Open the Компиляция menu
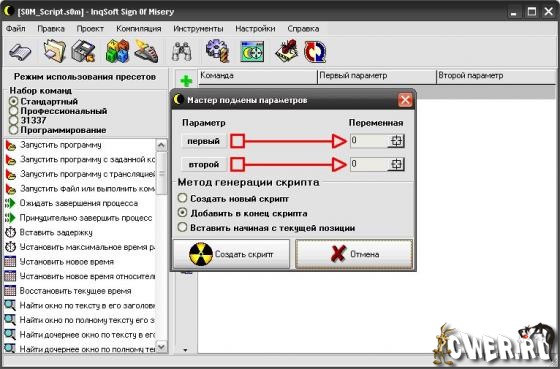The image size is (560, 369). (139, 29)
